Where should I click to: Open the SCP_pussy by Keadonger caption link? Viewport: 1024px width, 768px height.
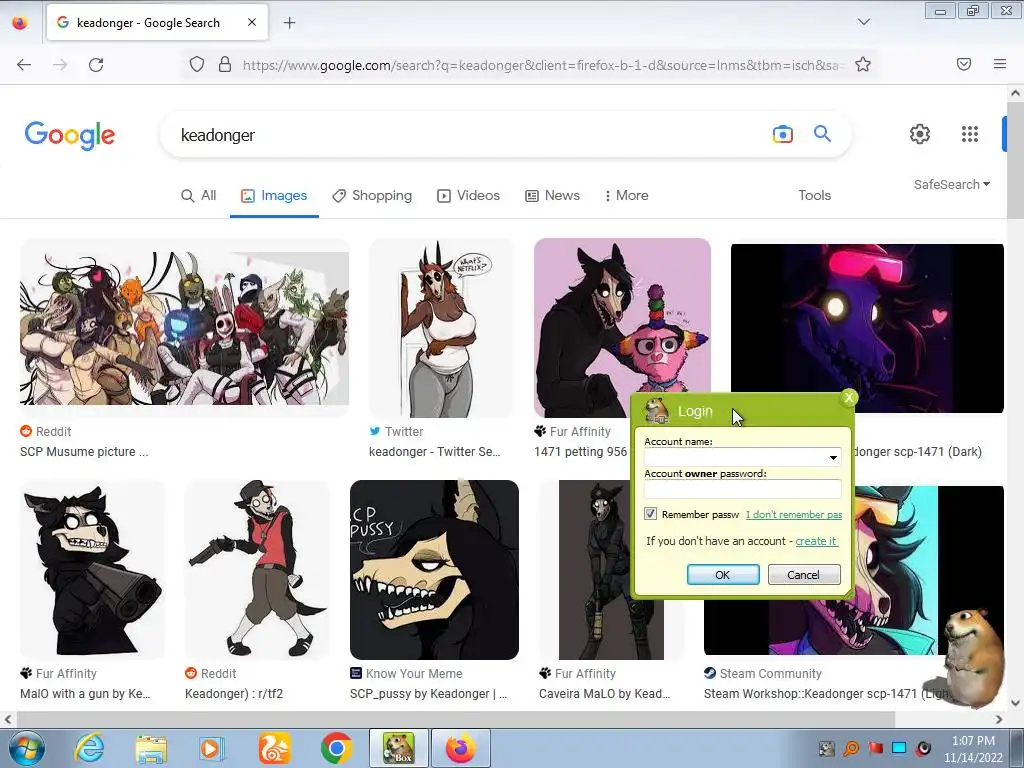pyautogui.click(x=428, y=694)
